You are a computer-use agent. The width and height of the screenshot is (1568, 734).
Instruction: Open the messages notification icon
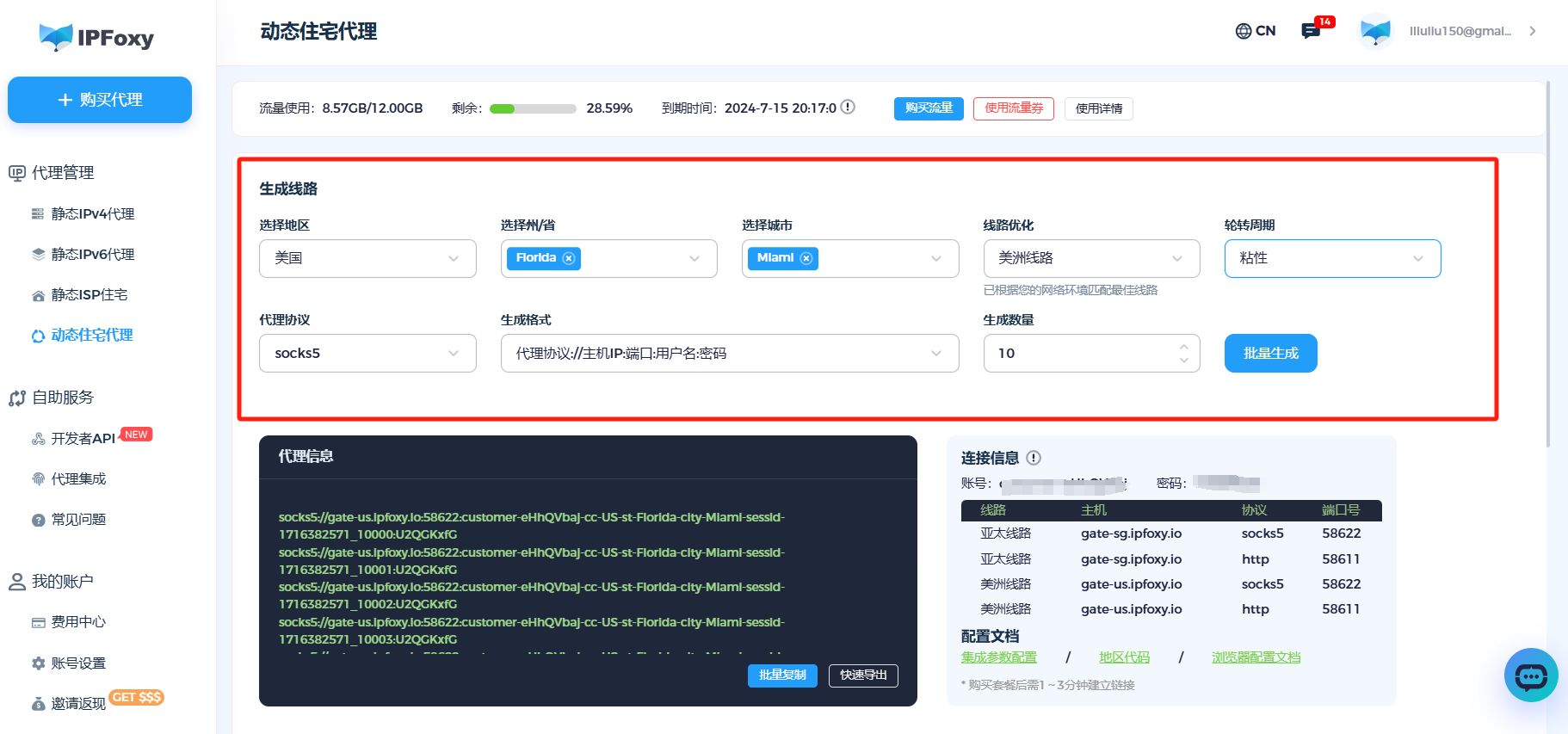1311,31
